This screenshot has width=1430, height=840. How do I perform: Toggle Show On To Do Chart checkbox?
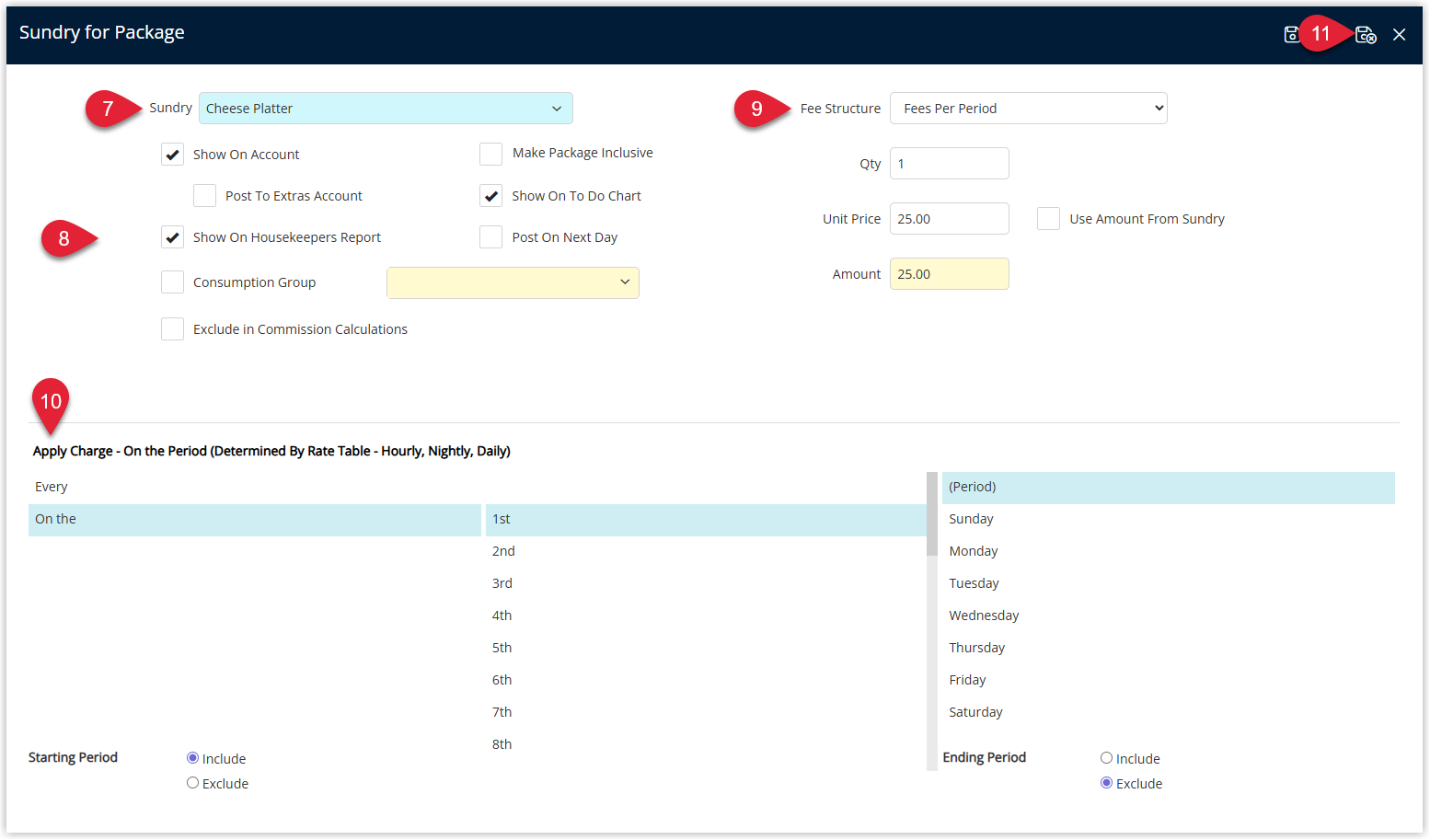tap(490, 196)
